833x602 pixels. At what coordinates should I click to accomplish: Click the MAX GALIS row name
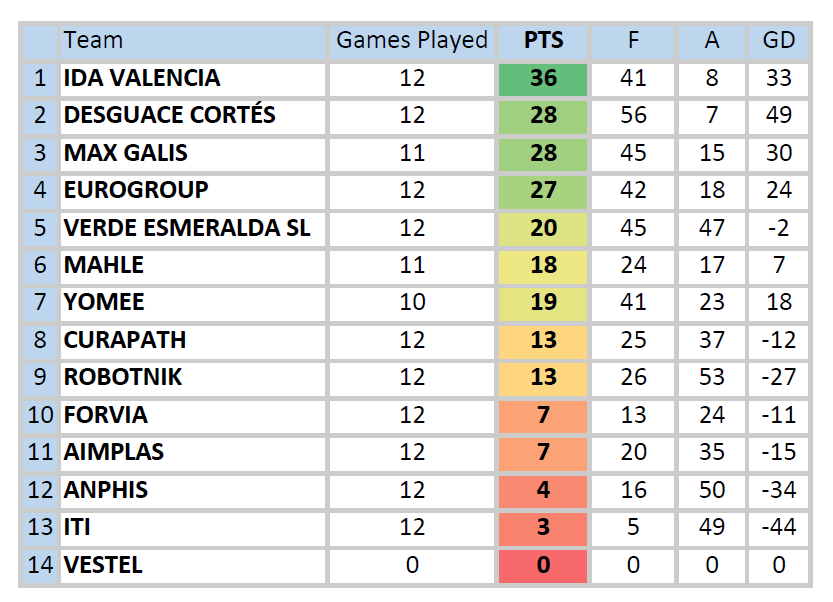pyautogui.click(x=125, y=153)
